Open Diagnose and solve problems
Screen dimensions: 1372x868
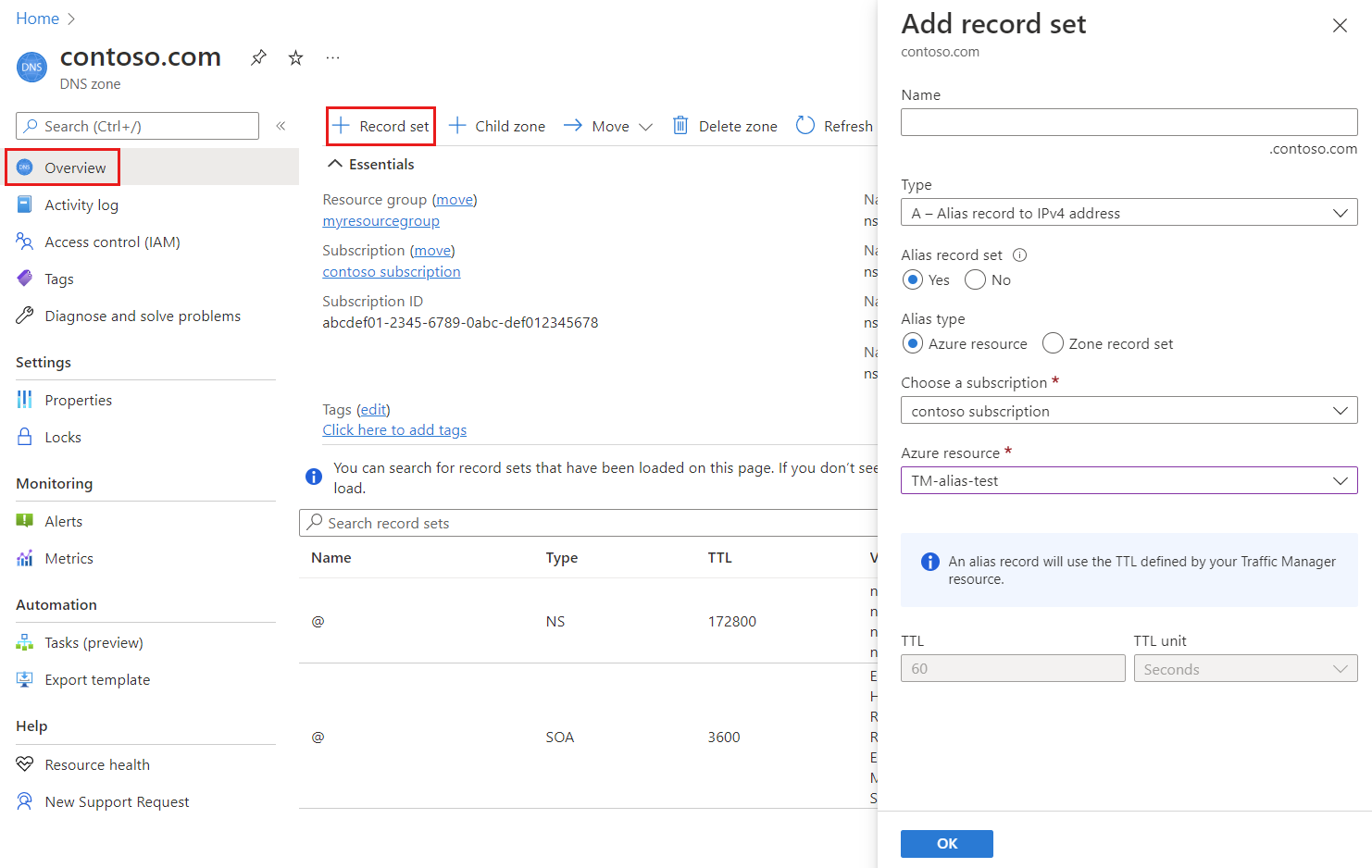(143, 316)
